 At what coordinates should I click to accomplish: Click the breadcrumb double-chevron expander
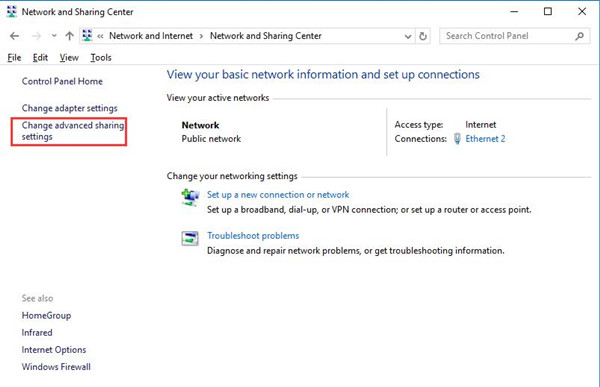point(100,36)
